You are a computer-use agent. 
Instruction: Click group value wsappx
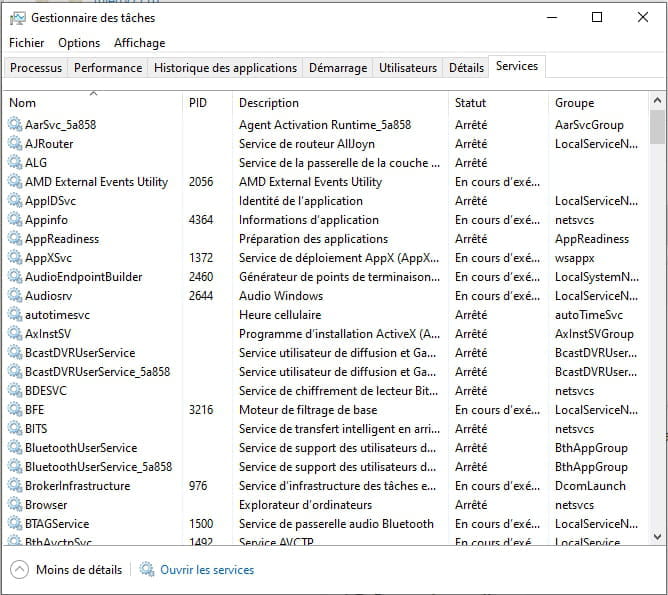coord(574,258)
